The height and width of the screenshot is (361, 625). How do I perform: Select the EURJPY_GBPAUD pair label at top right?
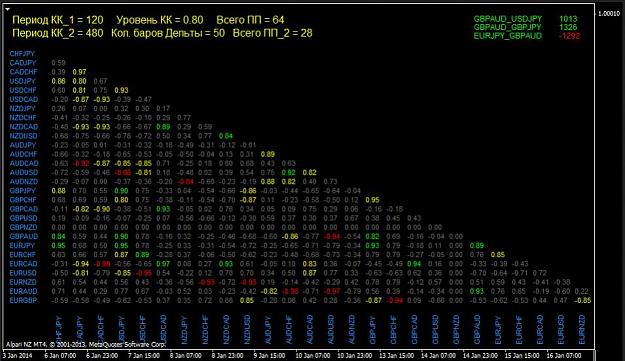click(x=508, y=36)
